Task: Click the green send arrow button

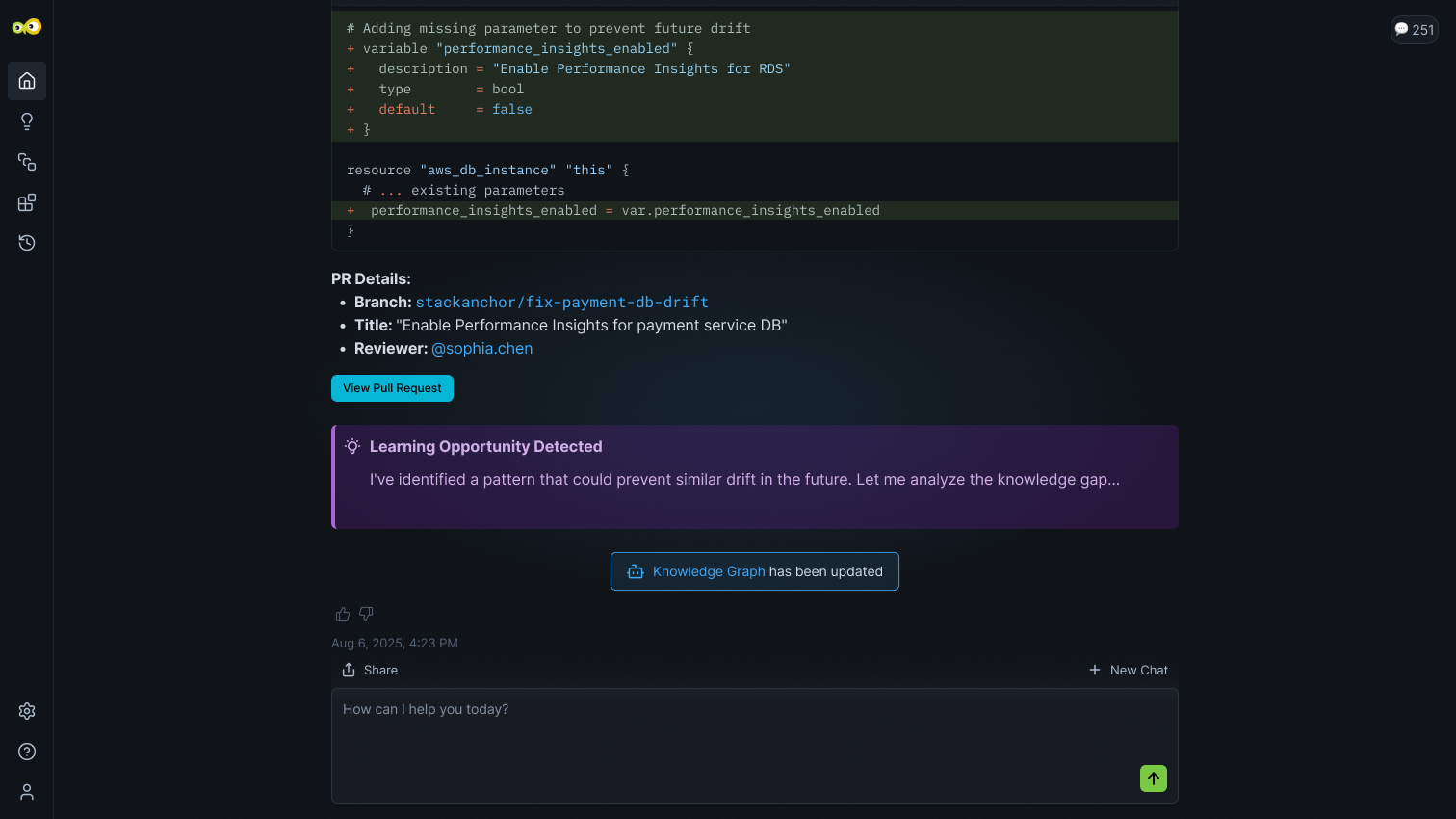Action: pos(1153,779)
